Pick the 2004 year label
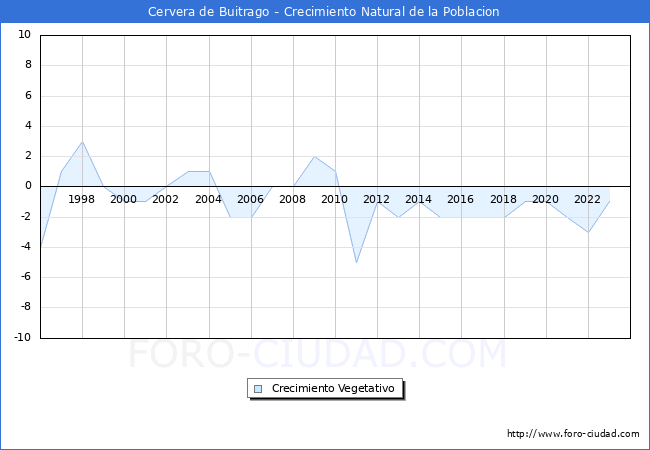 point(208,199)
